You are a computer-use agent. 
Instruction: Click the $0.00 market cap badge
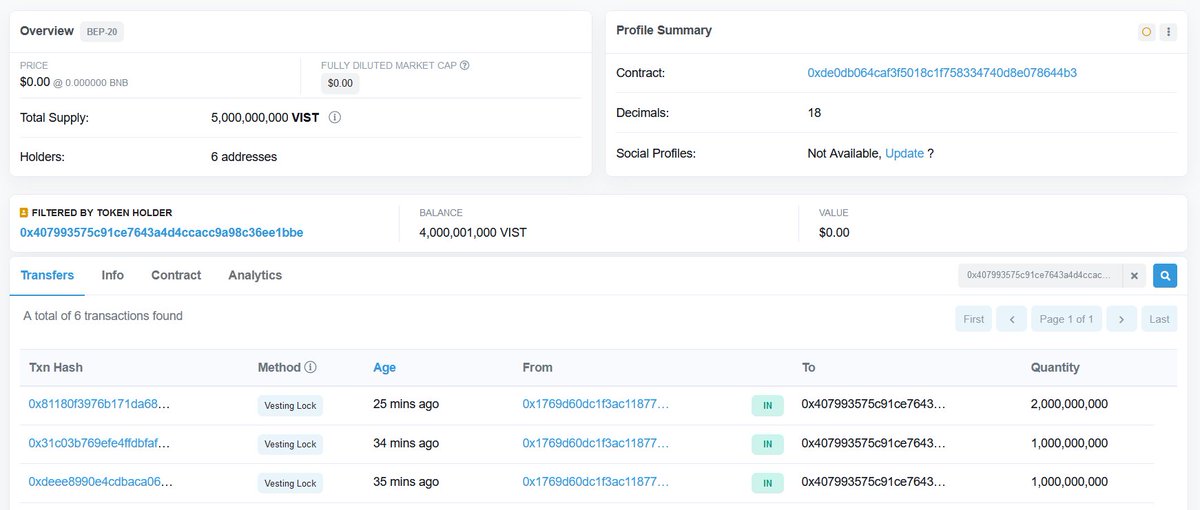click(x=340, y=84)
